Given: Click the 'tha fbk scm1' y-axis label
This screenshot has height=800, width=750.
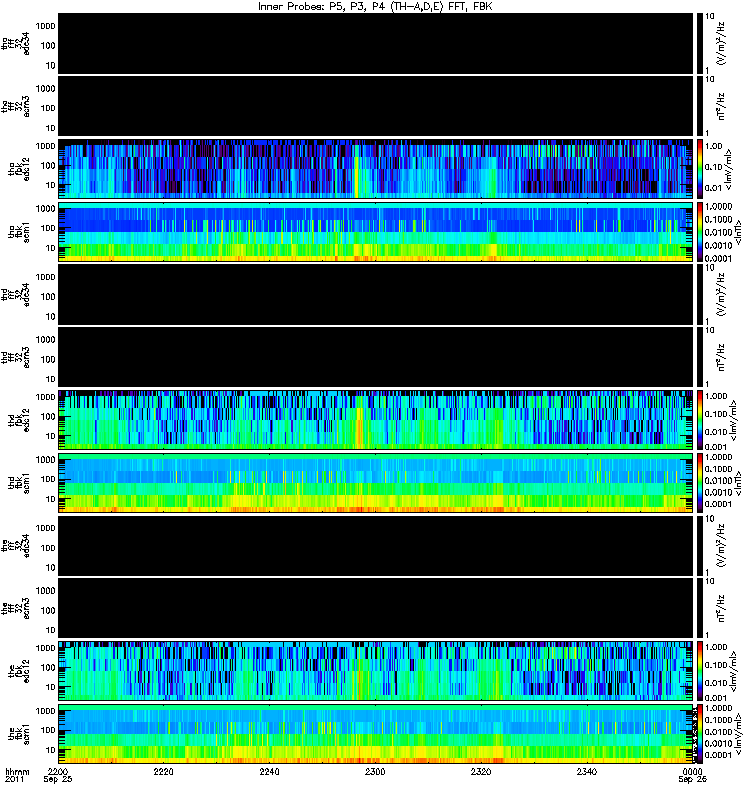Looking at the screenshot, I should pos(19,232).
